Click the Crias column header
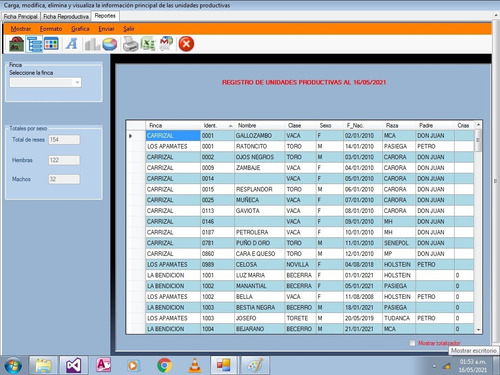This screenshot has height=375, width=500. click(x=464, y=125)
